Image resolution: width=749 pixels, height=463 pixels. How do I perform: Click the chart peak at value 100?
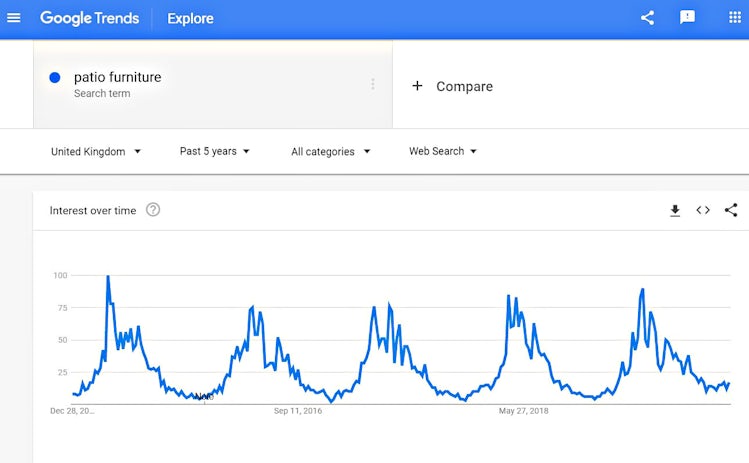pos(108,277)
